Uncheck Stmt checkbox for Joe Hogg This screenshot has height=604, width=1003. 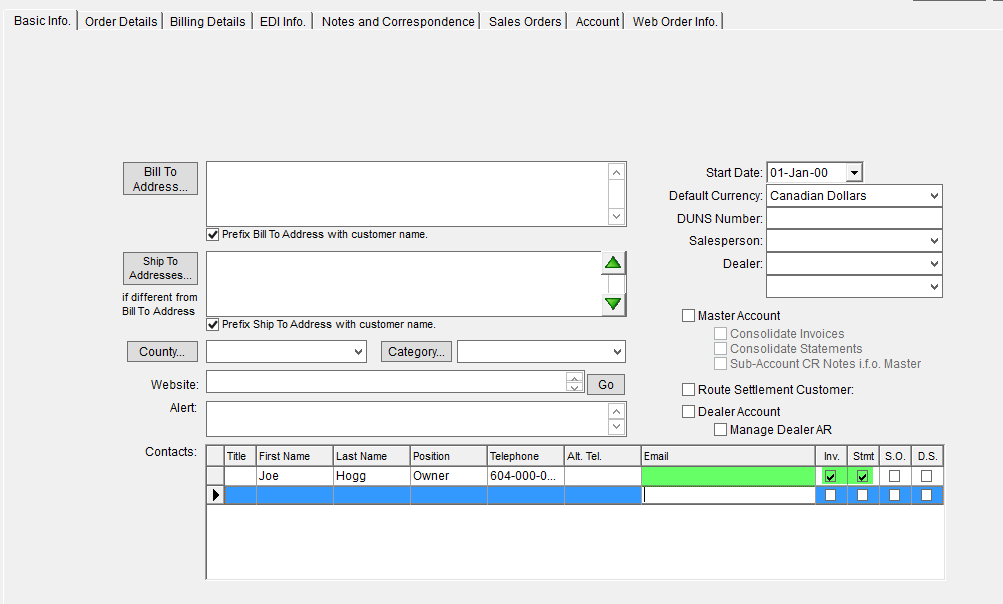coord(862,476)
